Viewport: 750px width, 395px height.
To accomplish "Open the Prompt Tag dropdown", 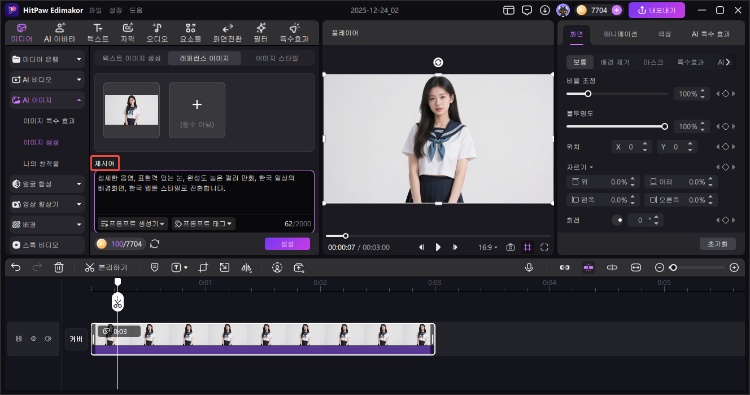I will 203,224.
